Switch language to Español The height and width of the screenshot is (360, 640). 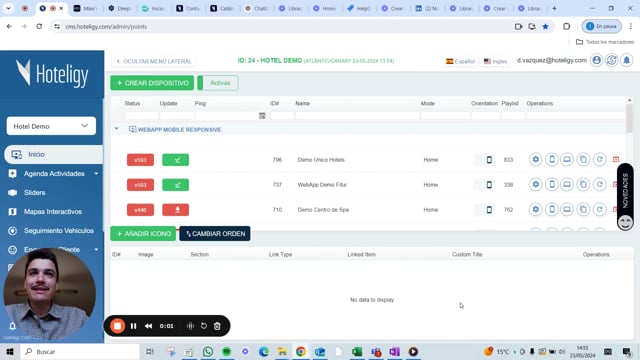(460, 61)
